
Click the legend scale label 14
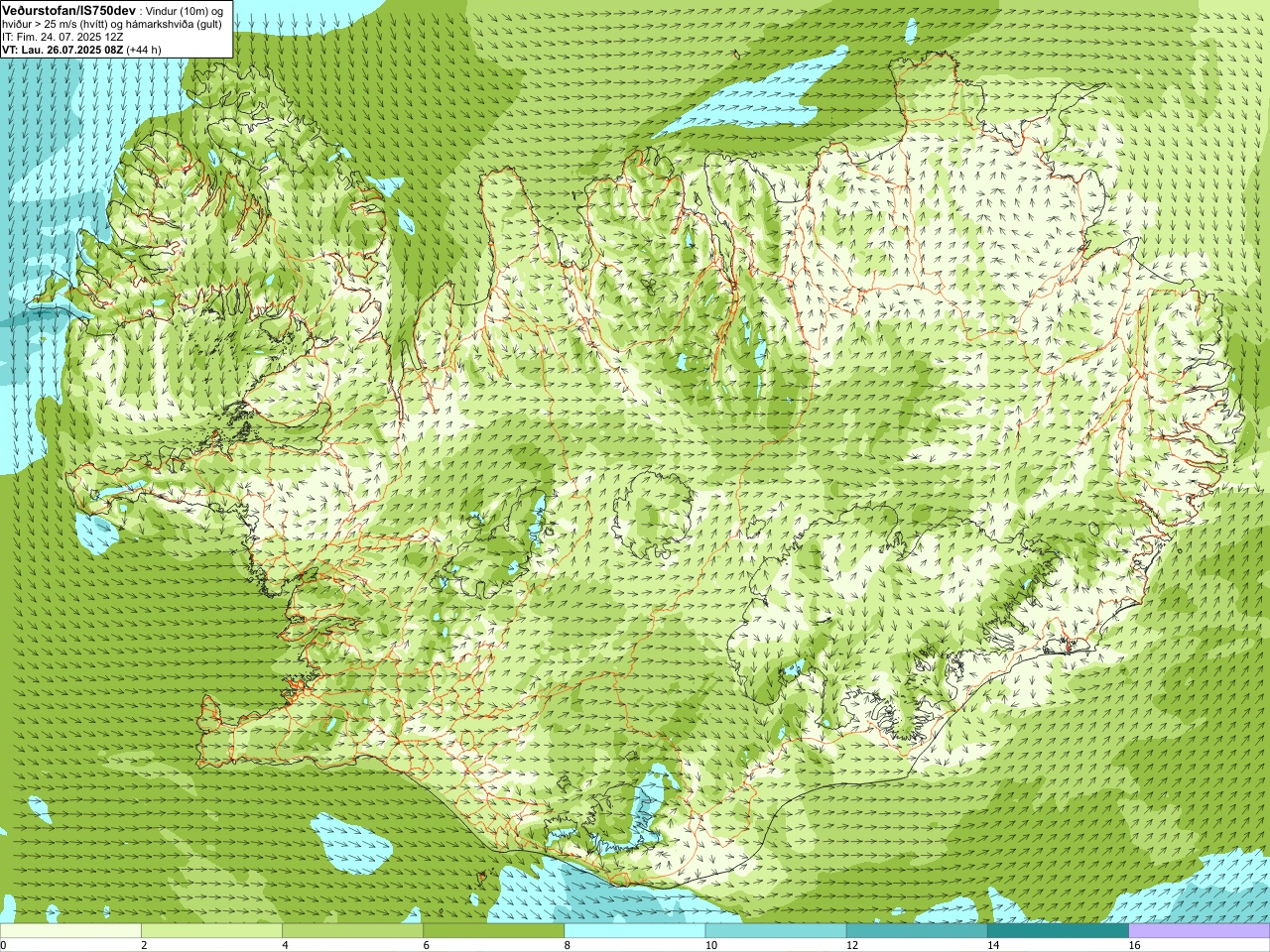click(x=993, y=945)
